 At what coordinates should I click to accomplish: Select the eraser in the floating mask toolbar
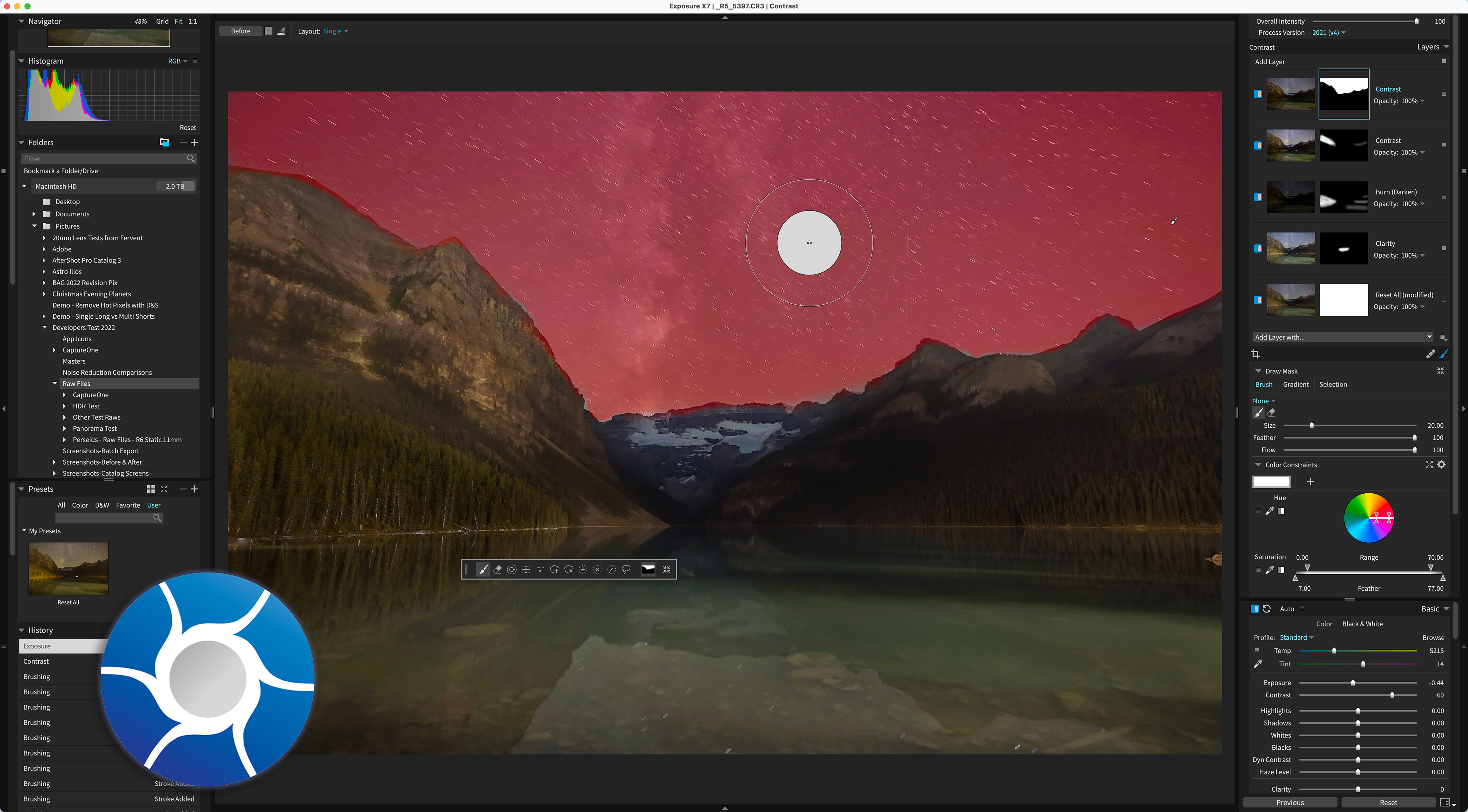coord(497,569)
